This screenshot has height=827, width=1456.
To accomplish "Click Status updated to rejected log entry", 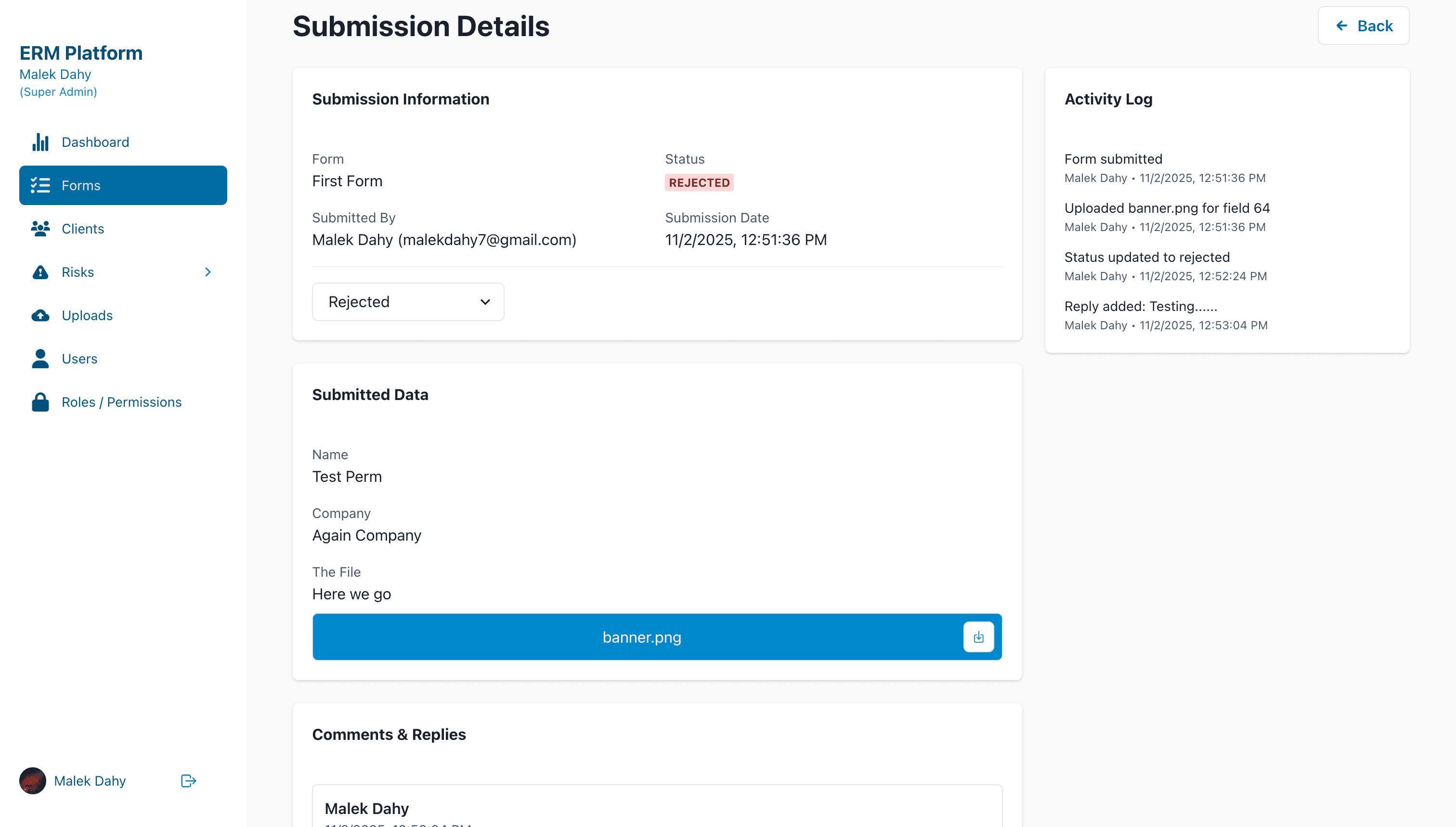I will coord(1147,258).
